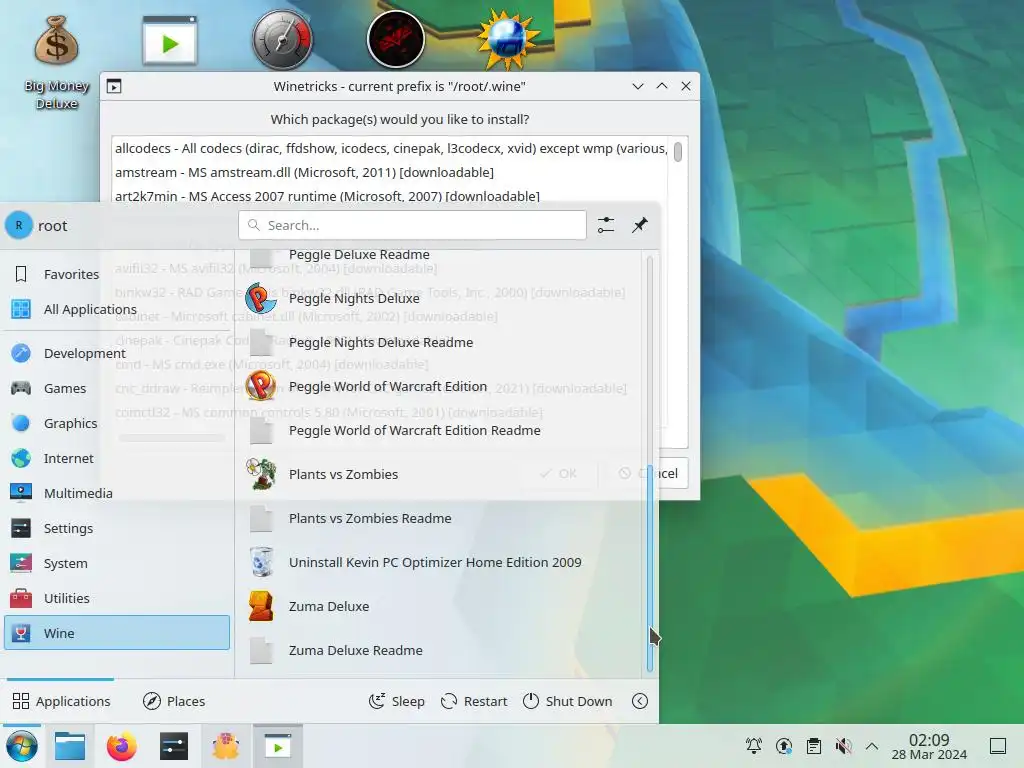
Task: Expand more session options arrow
Action: pyautogui.click(x=640, y=701)
